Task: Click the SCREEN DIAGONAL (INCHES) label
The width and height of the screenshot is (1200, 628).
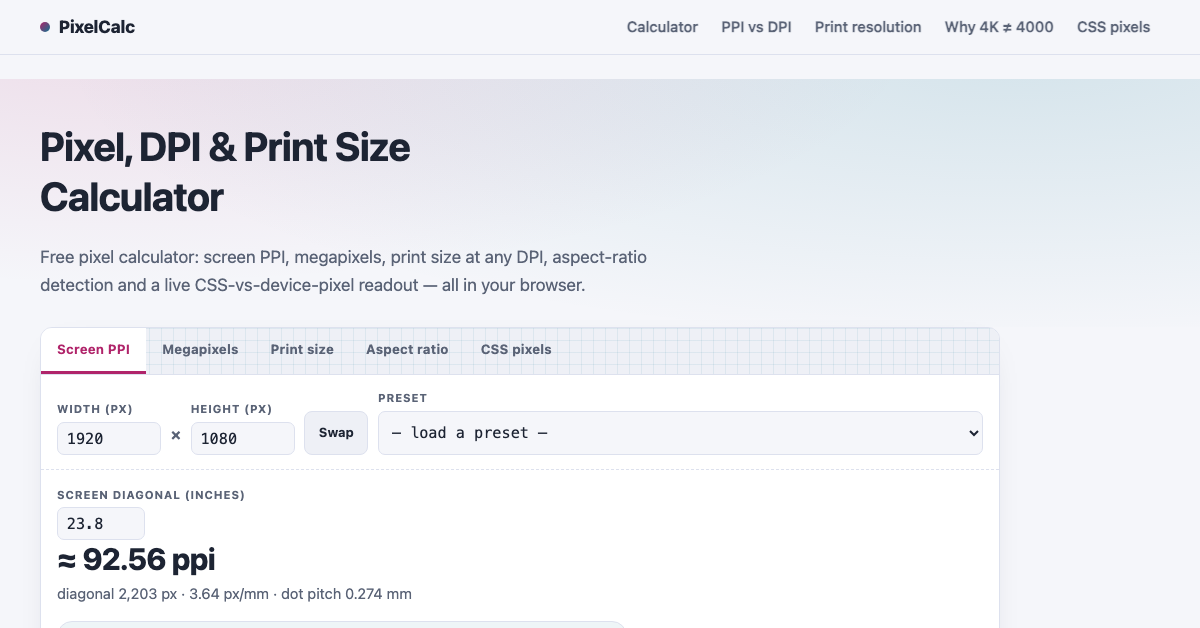Action: [x=151, y=495]
